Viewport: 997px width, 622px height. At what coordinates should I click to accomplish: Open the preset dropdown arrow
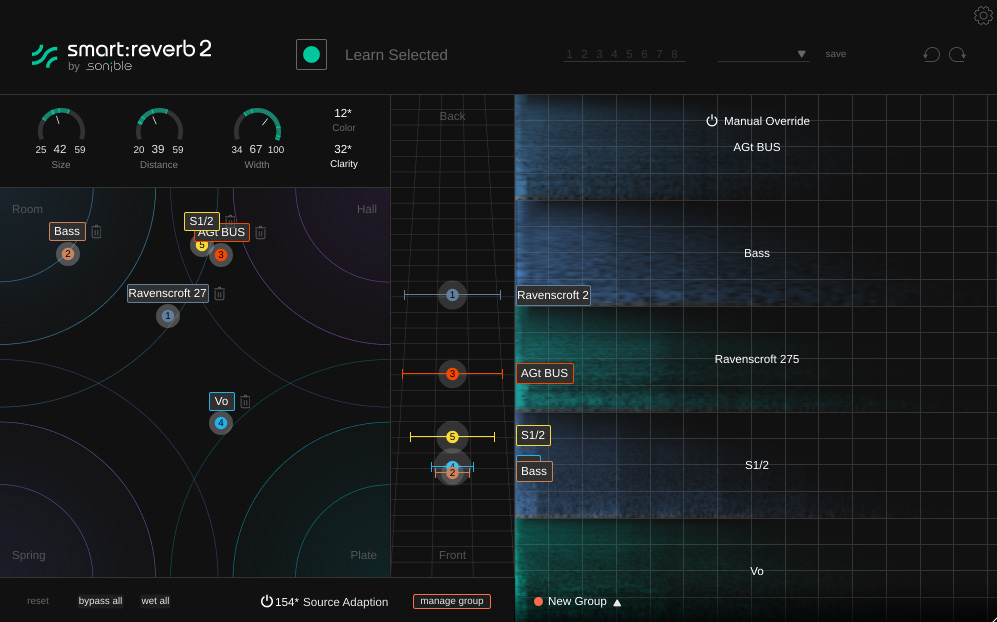tap(802, 54)
